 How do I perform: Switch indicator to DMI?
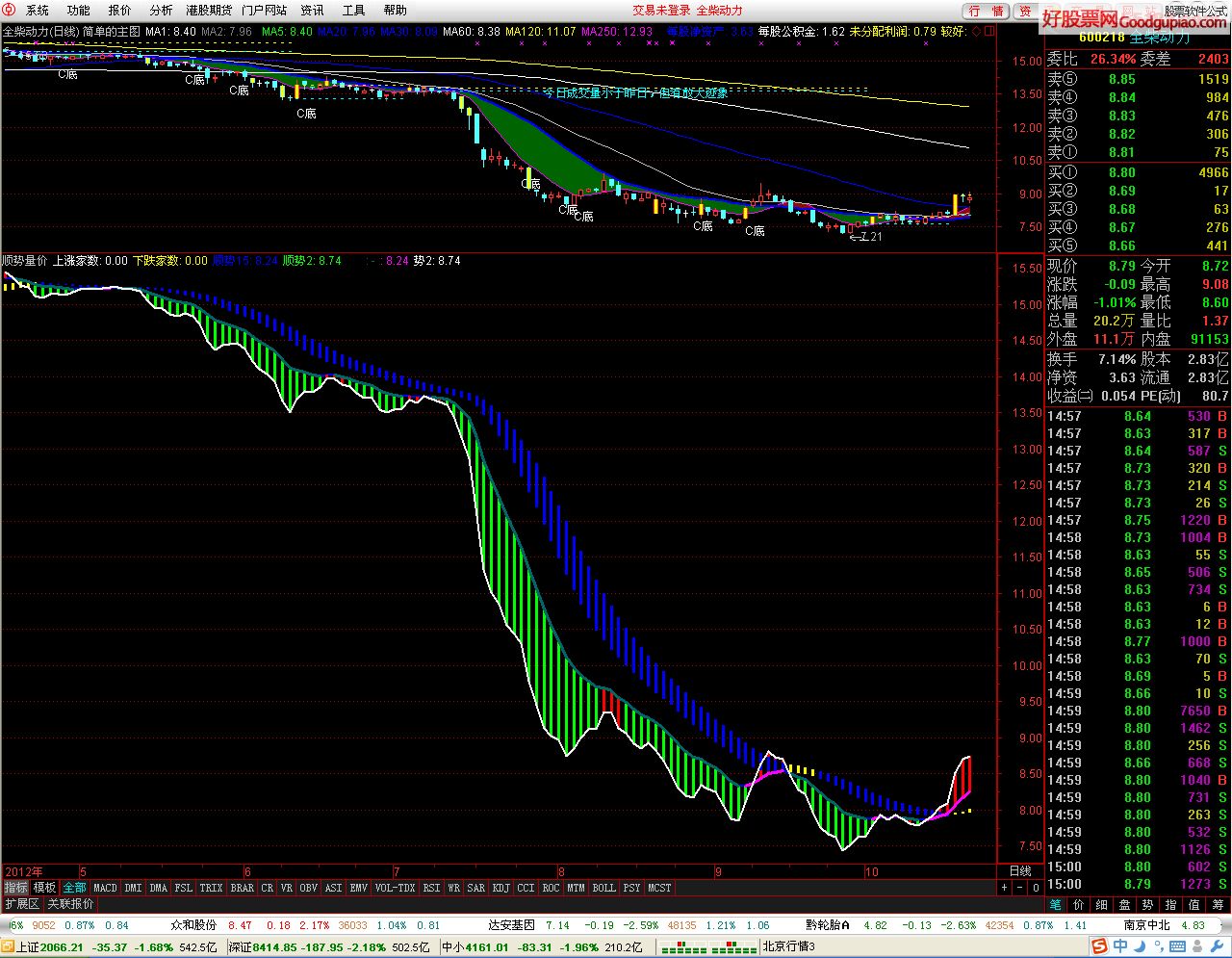pyautogui.click(x=133, y=888)
